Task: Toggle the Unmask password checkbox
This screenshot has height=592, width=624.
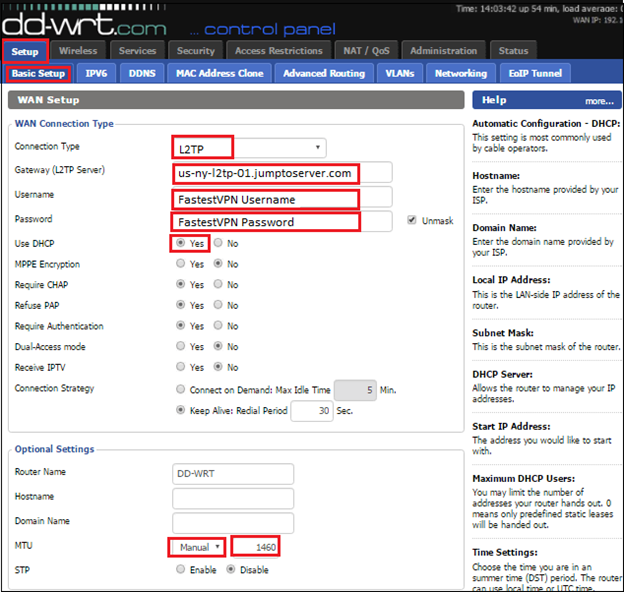Action: click(411, 220)
